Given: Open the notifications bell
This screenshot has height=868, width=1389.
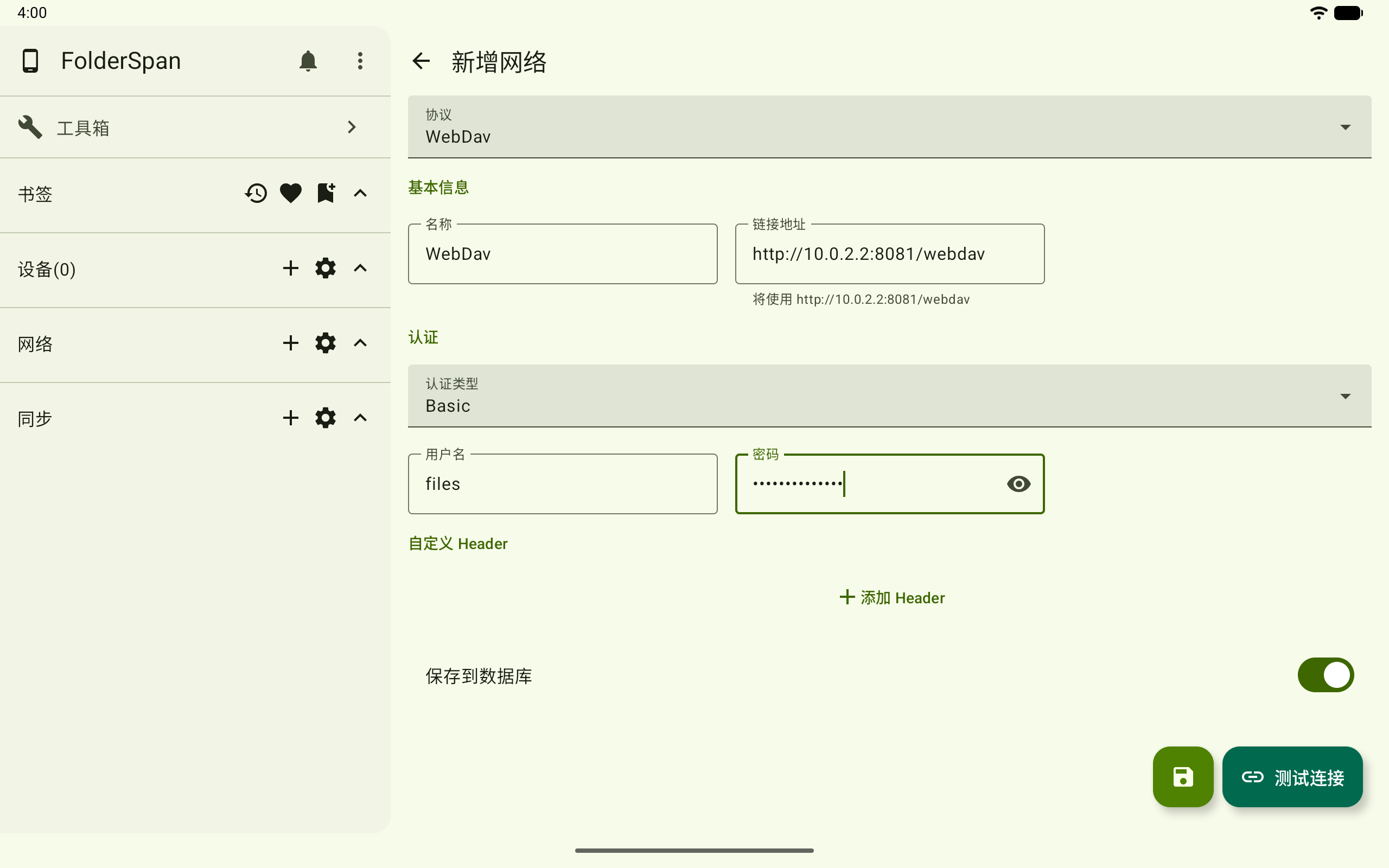Looking at the screenshot, I should (x=308, y=61).
